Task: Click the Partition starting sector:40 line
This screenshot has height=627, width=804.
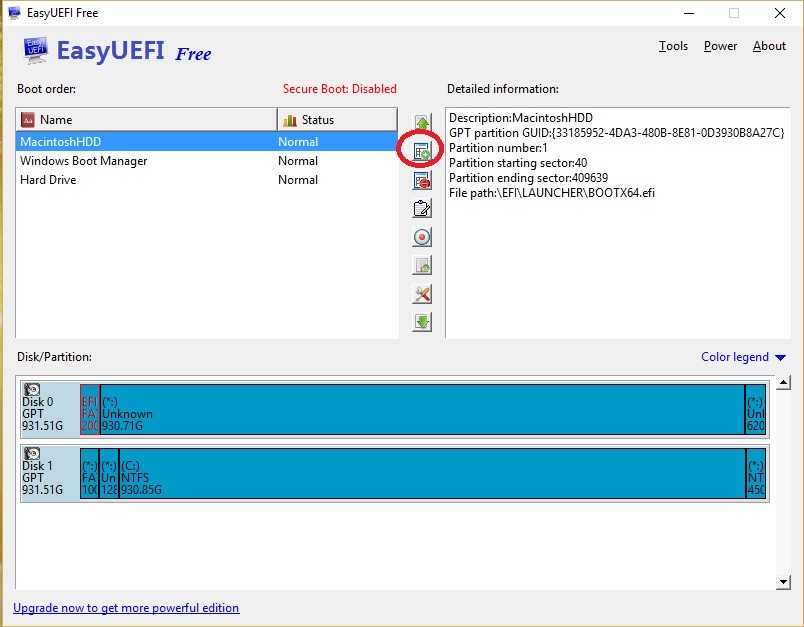Action: 518,163
